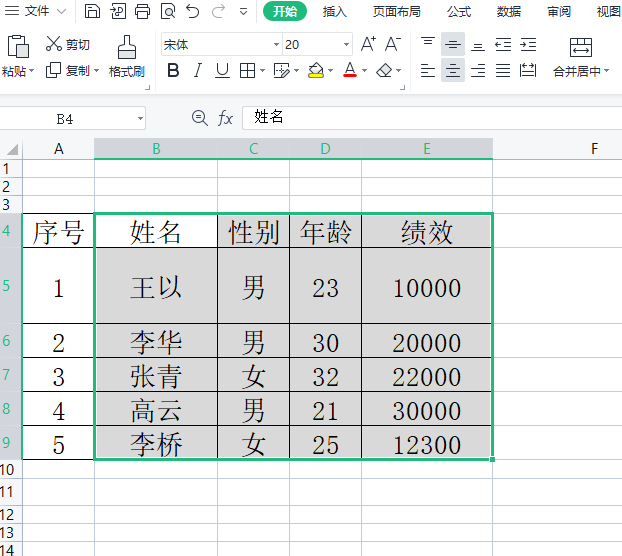Click 合并居中 merge and center
This screenshot has width=622, height=556.
[x=581, y=57]
